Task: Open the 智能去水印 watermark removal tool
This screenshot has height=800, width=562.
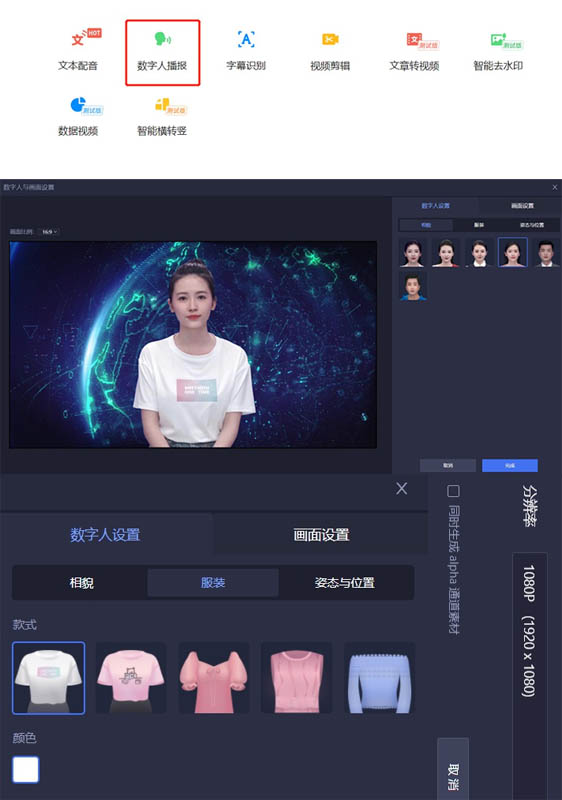Action: 498,51
